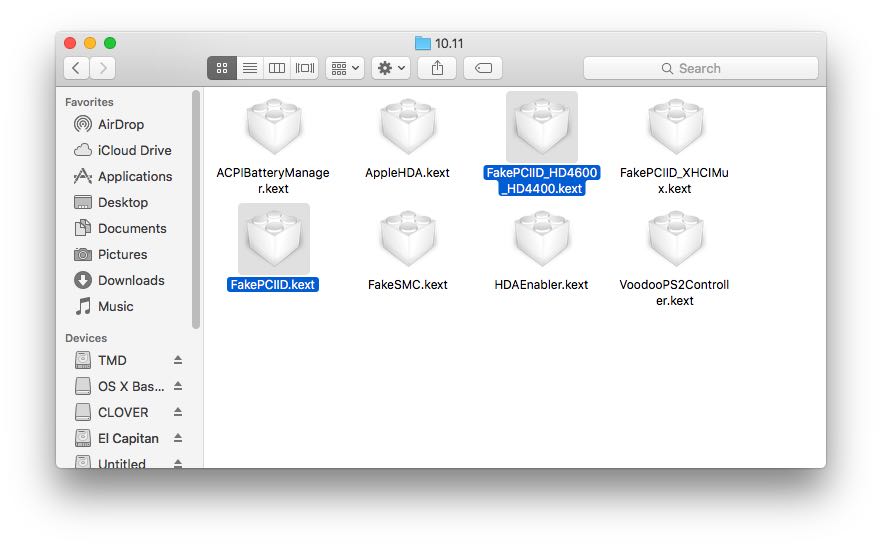The height and width of the screenshot is (548, 882).
Task: Minimize the Finder window
Action: [90, 43]
